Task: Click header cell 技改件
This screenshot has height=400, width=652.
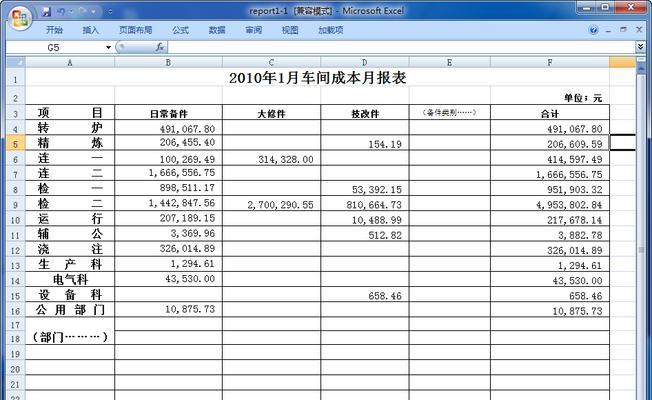Action: [x=365, y=113]
